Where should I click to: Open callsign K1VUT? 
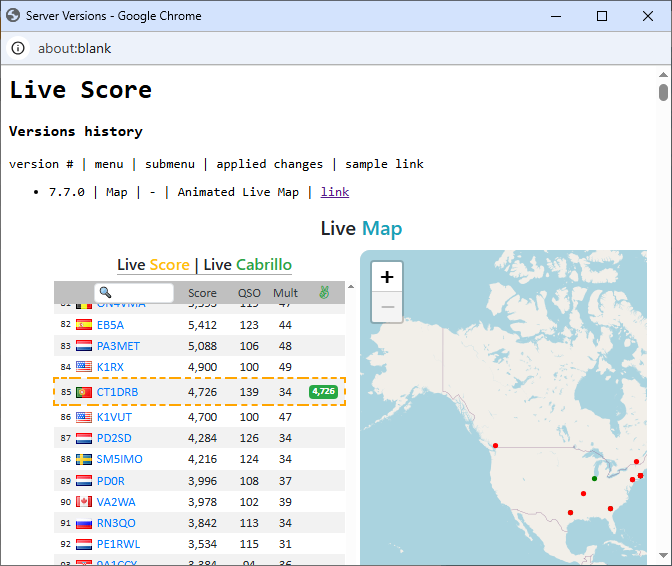114,417
